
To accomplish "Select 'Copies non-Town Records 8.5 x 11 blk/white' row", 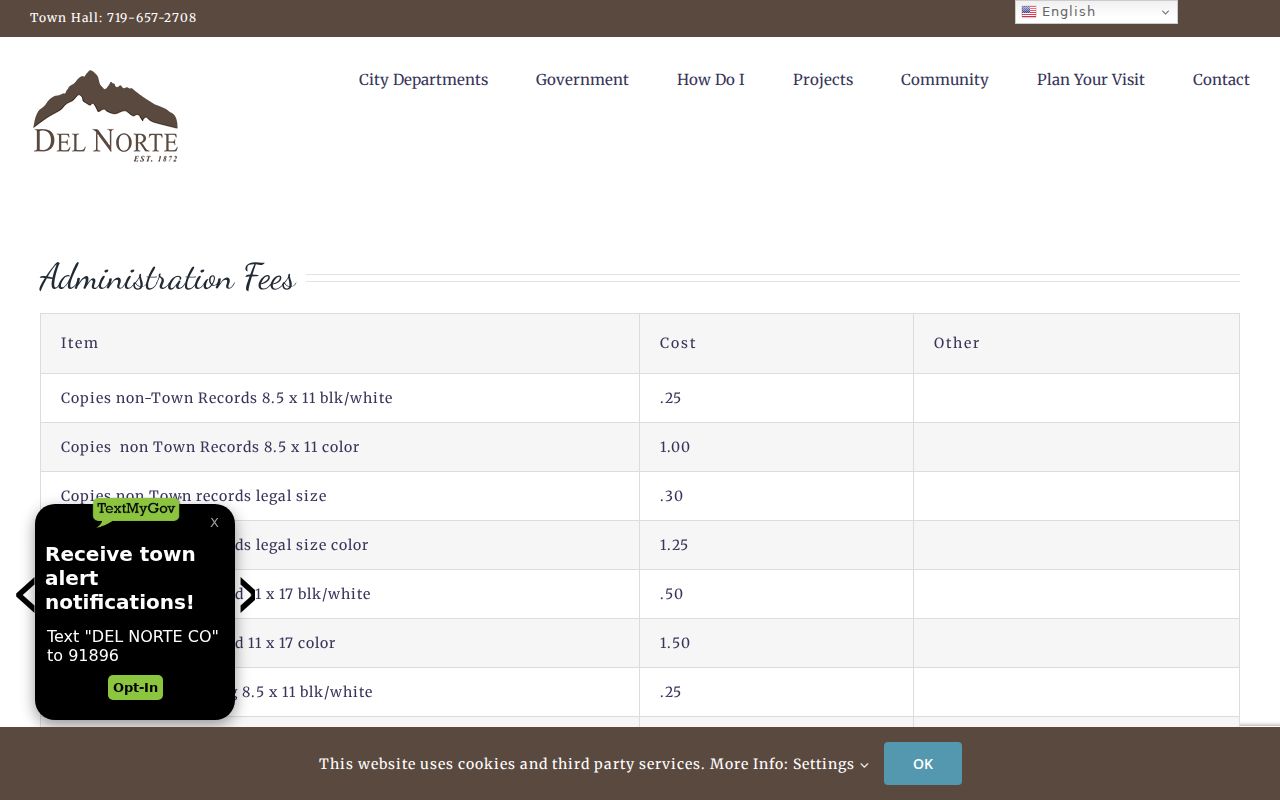I will 640,398.
